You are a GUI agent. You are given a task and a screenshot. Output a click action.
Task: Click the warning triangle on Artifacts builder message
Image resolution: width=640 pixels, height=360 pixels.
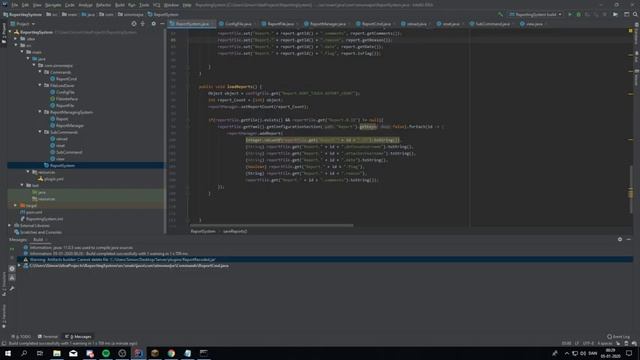26,260
